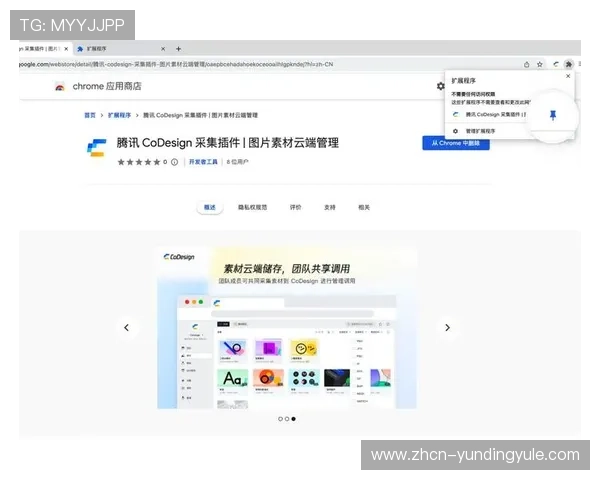Open the 评价 tab

tap(295, 207)
